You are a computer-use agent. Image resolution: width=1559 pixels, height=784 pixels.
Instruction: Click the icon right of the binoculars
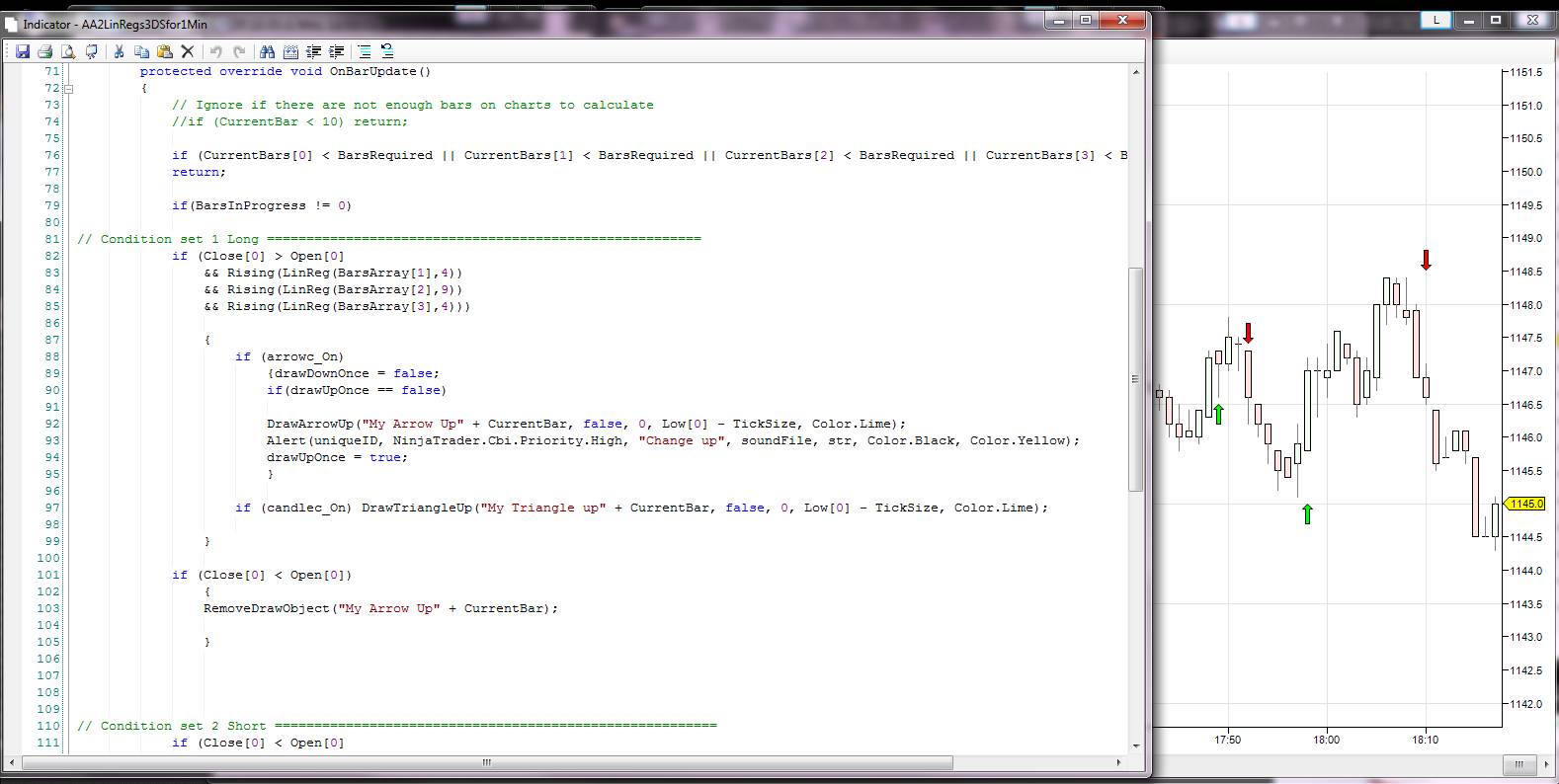coord(290,51)
